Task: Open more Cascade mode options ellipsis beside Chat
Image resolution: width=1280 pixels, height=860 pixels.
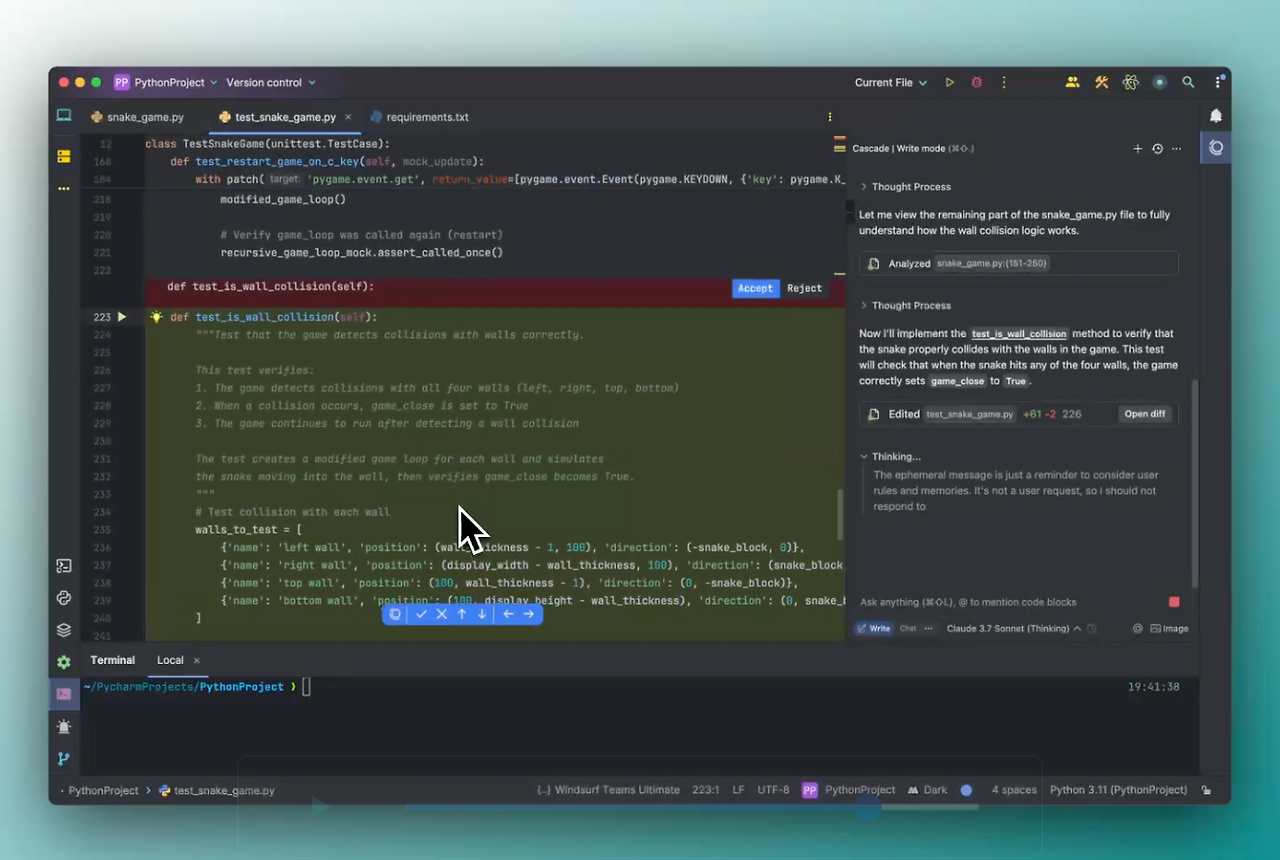Action: (928, 629)
